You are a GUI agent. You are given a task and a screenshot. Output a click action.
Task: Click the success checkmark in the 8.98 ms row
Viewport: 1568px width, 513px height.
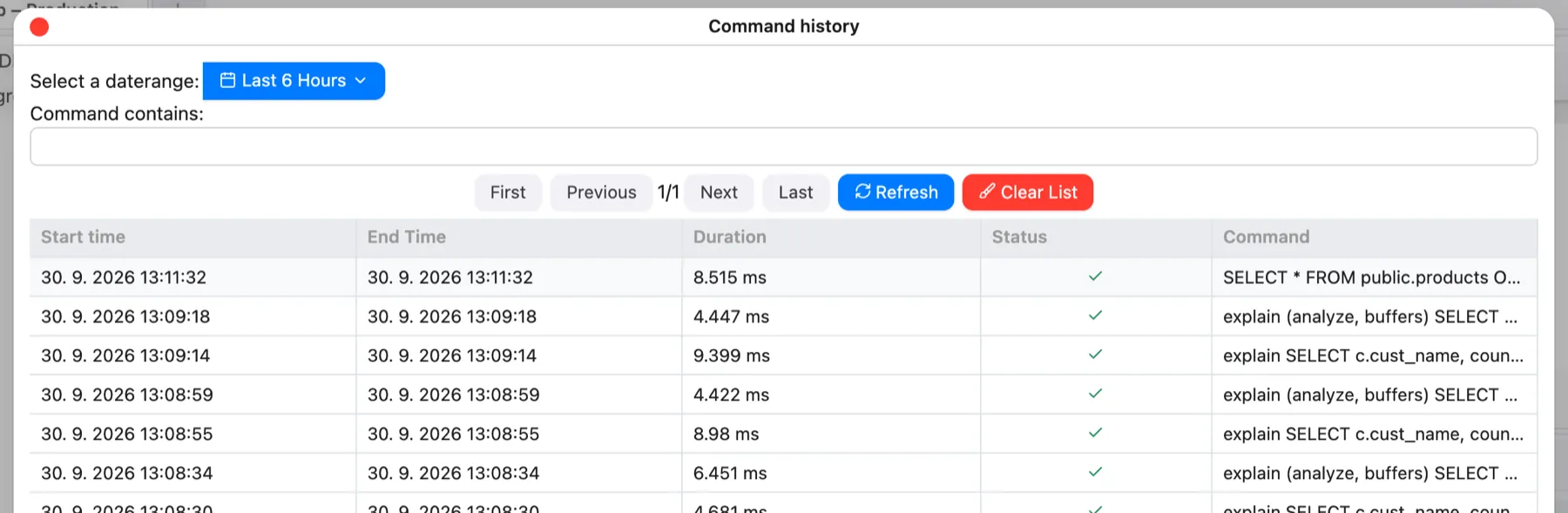coord(1096,433)
